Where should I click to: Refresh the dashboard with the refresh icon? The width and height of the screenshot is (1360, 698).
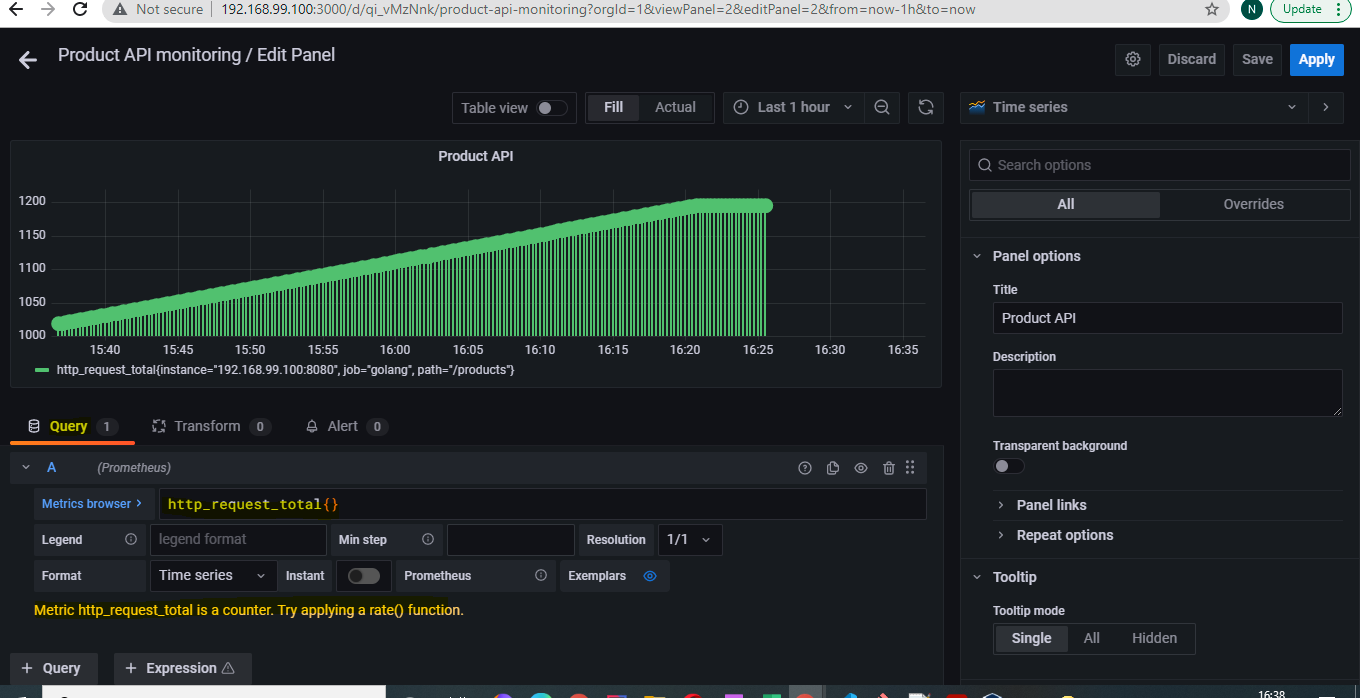pos(926,108)
